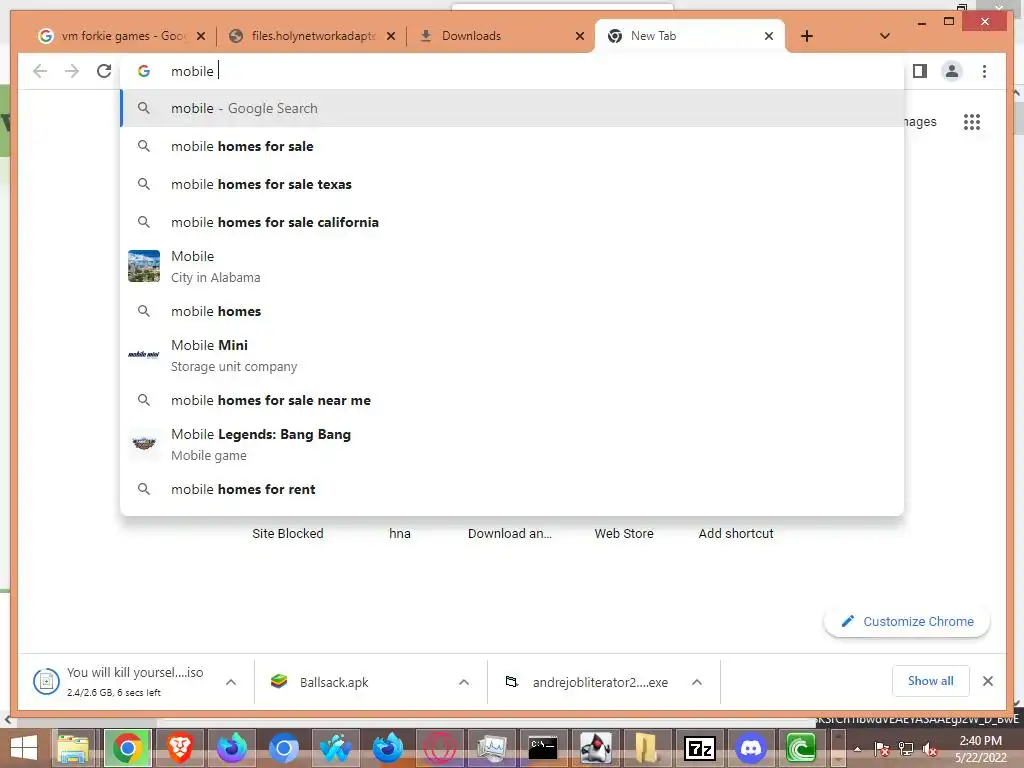Viewport: 1024px width, 768px height.
Task: Close the files.holynetworkadapter tab
Action: 391,36
